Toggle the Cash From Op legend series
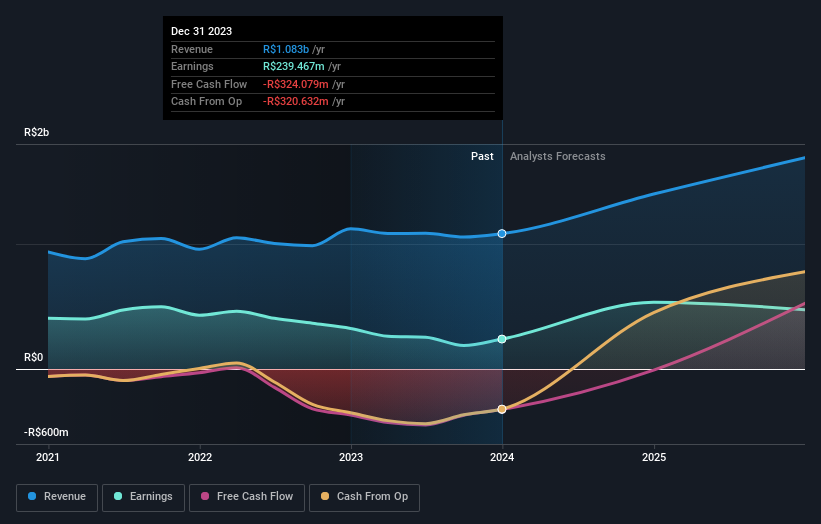 tap(364, 497)
